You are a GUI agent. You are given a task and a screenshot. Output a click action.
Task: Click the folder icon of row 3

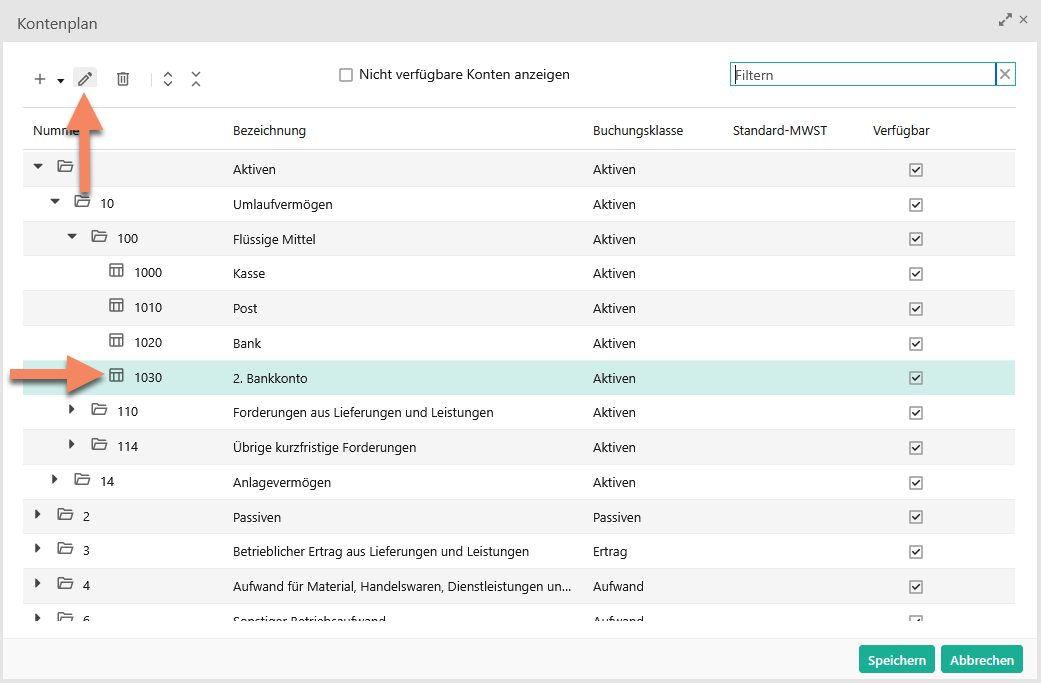[65, 548]
